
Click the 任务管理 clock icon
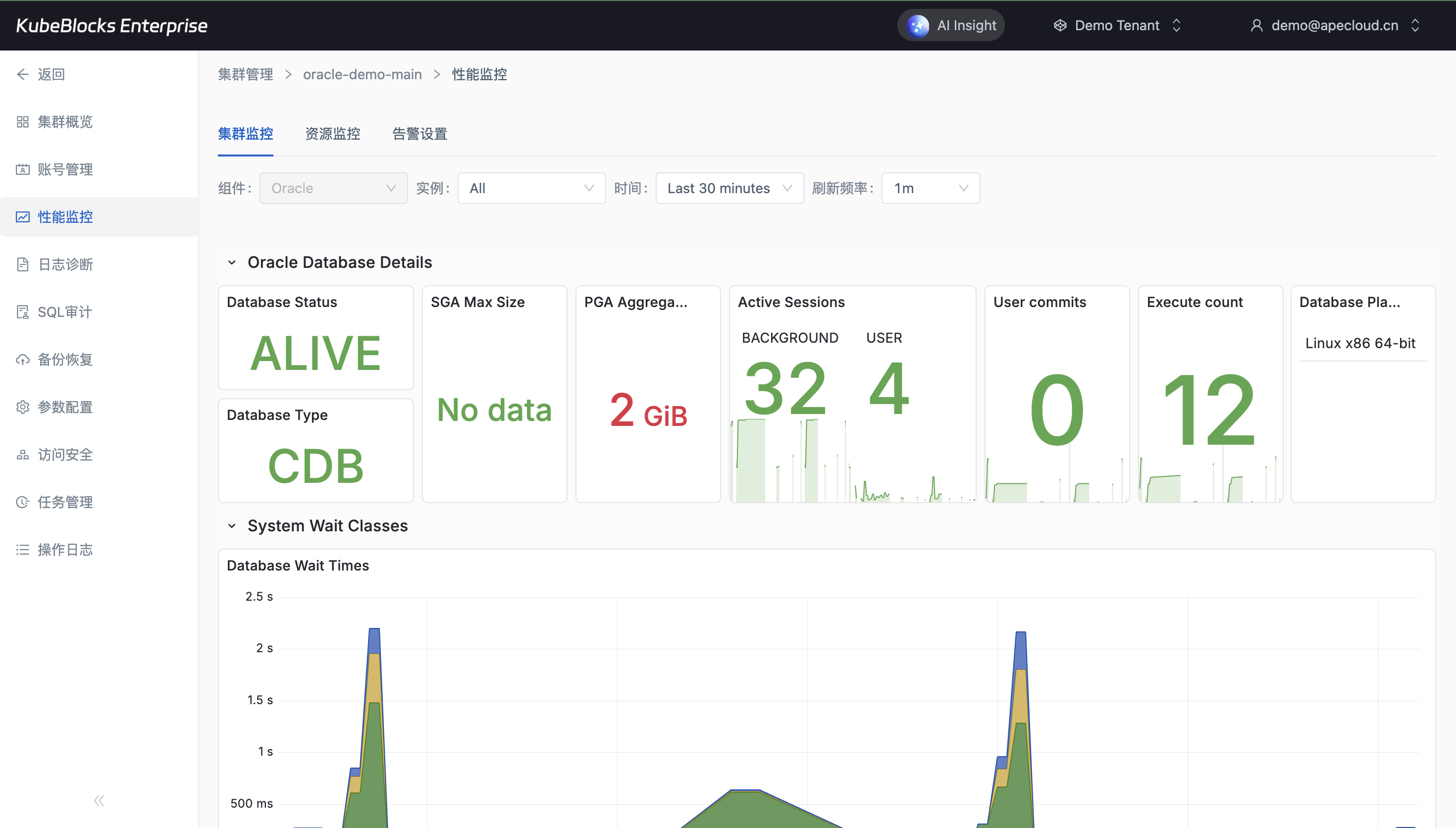[x=23, y=502]
